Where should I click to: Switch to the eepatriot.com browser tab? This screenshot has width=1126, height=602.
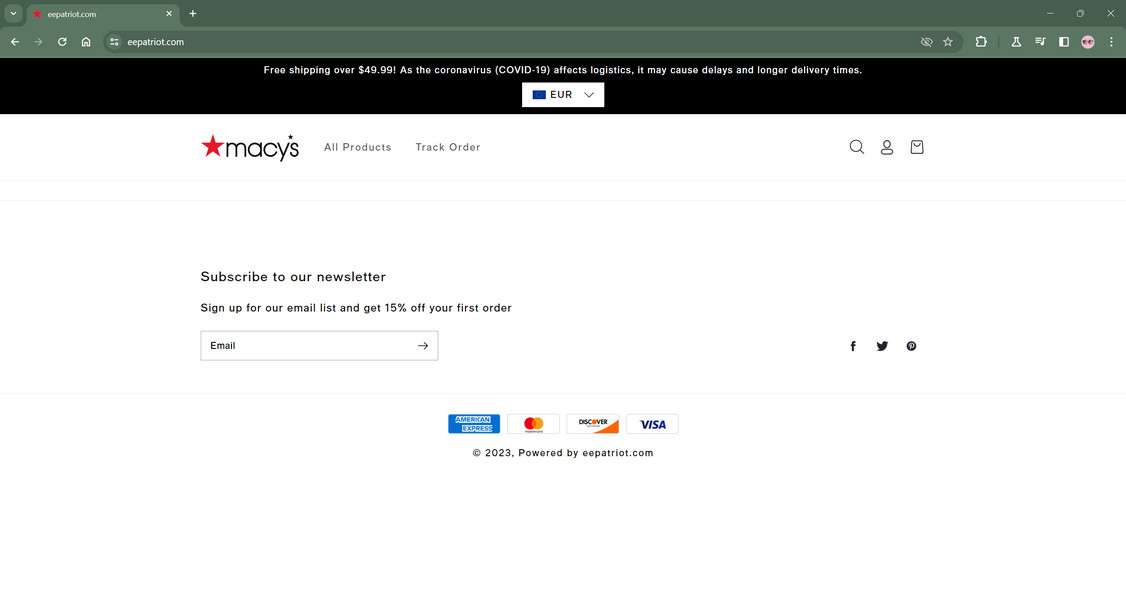pyautogui.click(x=97, y=13)
